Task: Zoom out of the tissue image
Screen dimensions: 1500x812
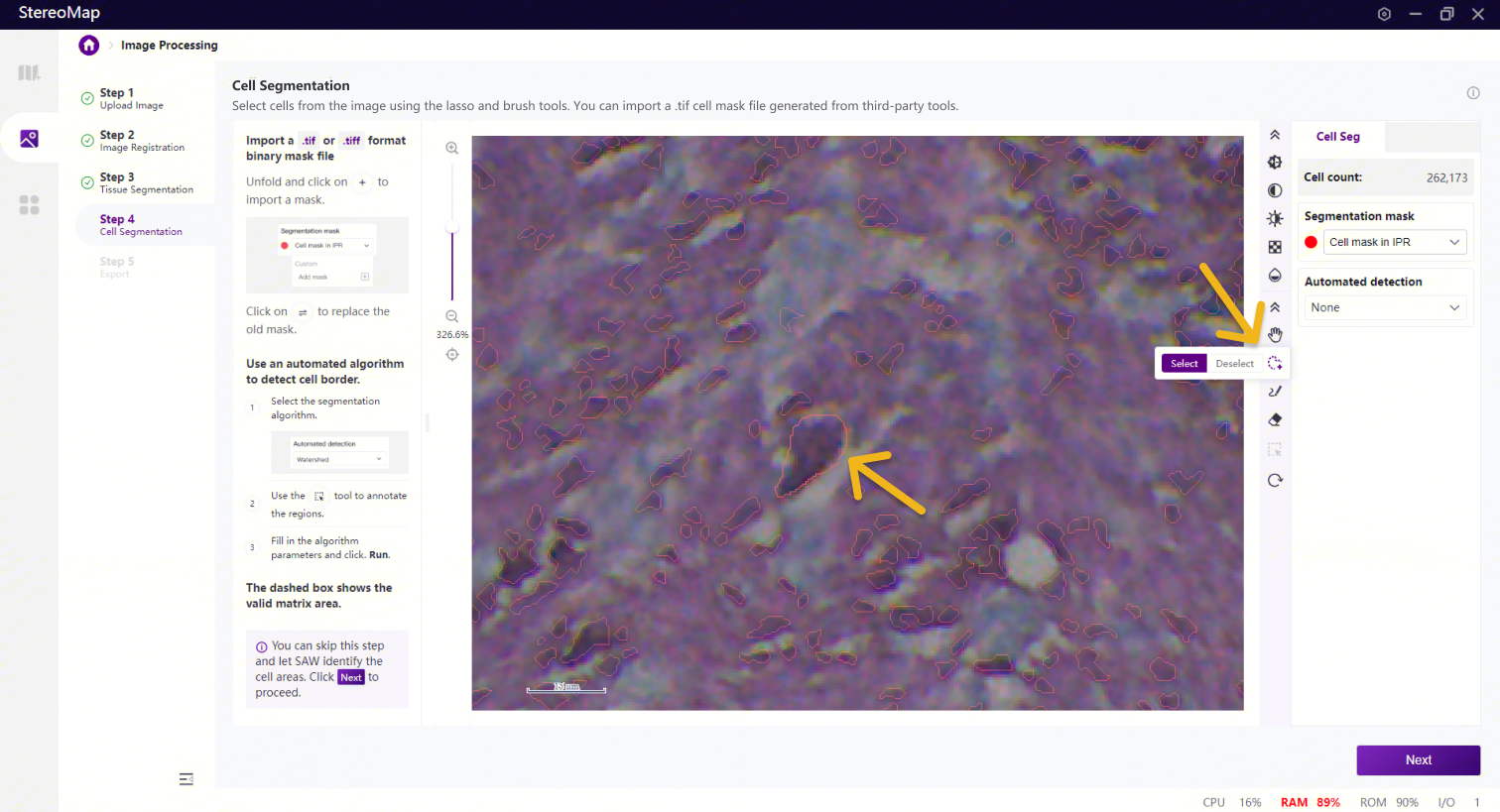Action: click(x=451, y=316)
